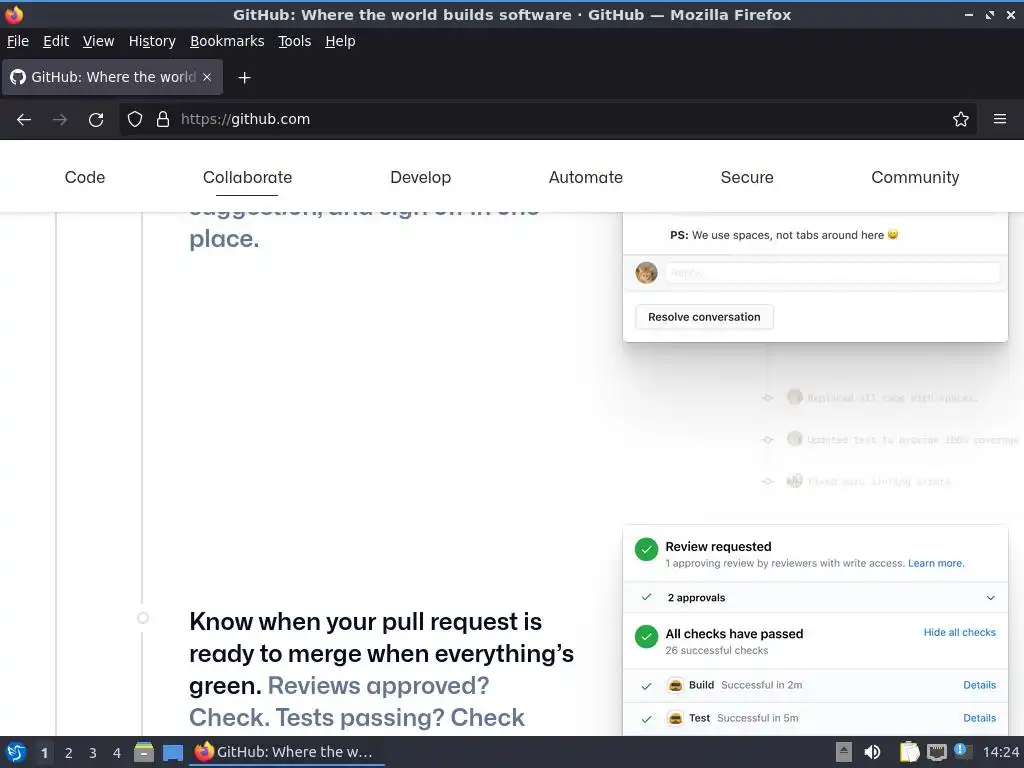Close the GitHub tab
Viewport: 1024px width, 768px height.
tap(207, 77)
